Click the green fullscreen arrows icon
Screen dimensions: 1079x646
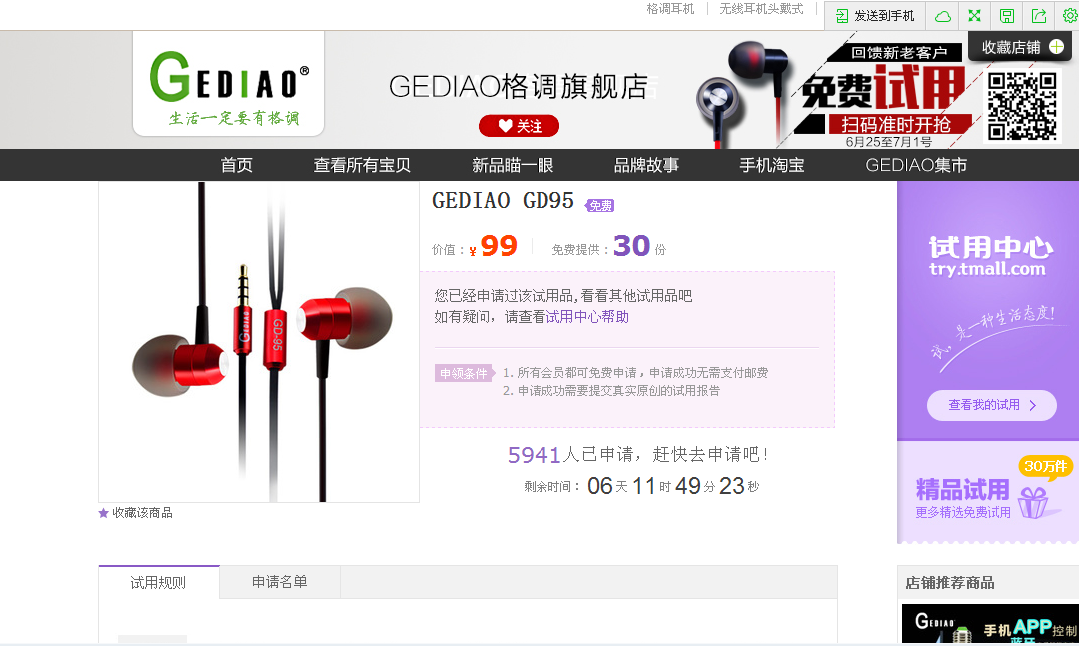pos(974,16)
